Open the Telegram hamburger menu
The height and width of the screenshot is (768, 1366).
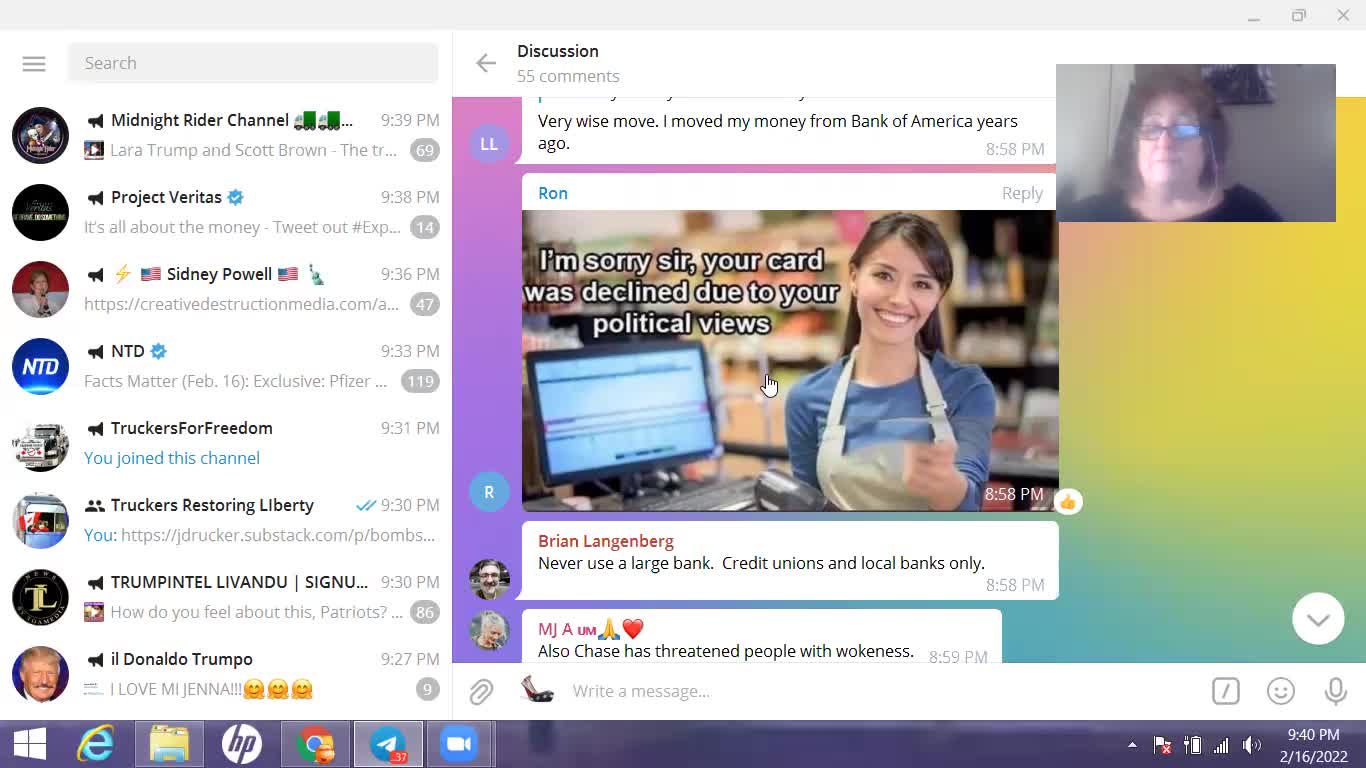(x=34, y=63)
